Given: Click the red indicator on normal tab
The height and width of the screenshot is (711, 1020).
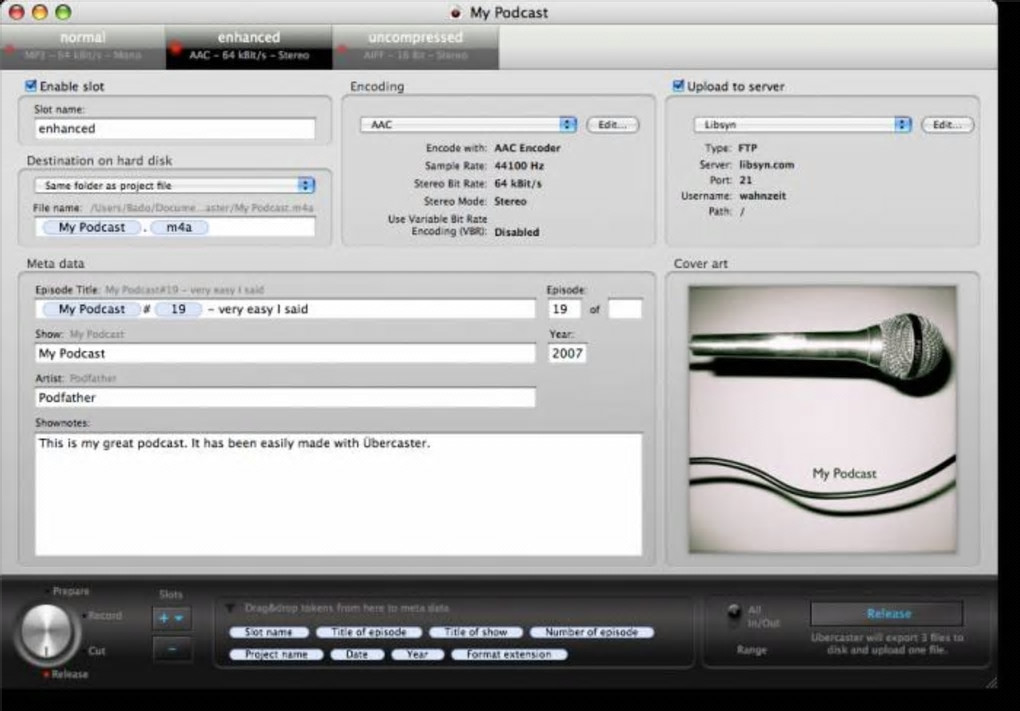Looking at the screenshot, I should pos(9,49).
